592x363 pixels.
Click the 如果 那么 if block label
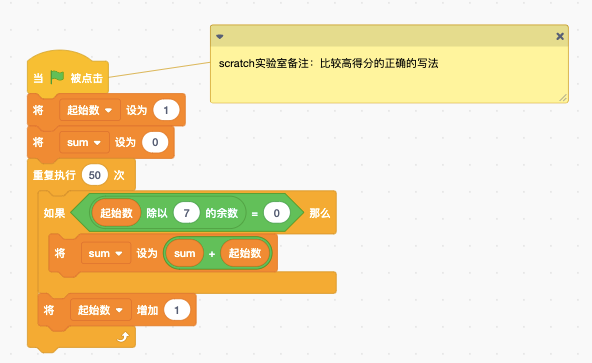click(54, 213)
